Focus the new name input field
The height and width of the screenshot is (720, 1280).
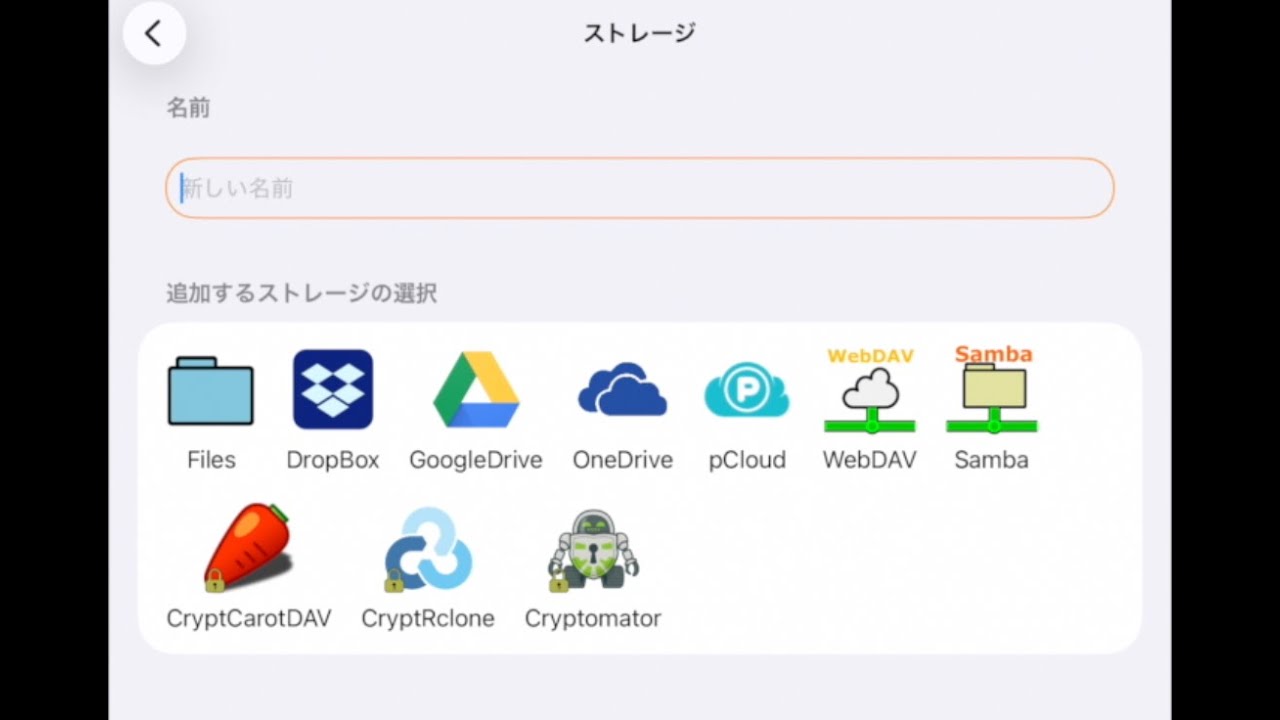point(640,188)
